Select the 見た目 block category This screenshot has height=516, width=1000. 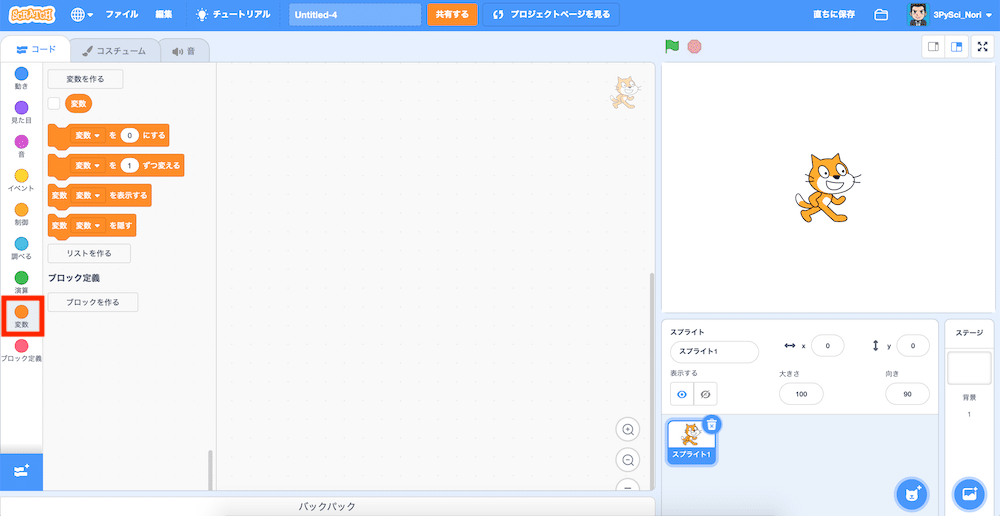[21, 112]
